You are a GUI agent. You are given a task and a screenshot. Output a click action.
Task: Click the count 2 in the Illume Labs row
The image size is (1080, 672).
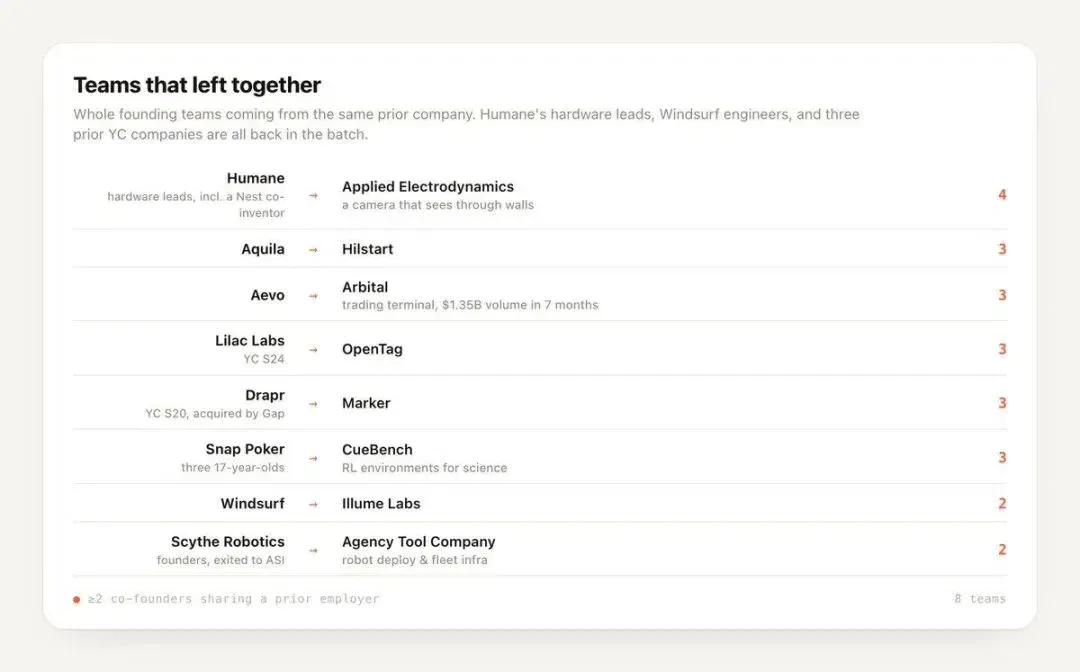(1002, 504)
